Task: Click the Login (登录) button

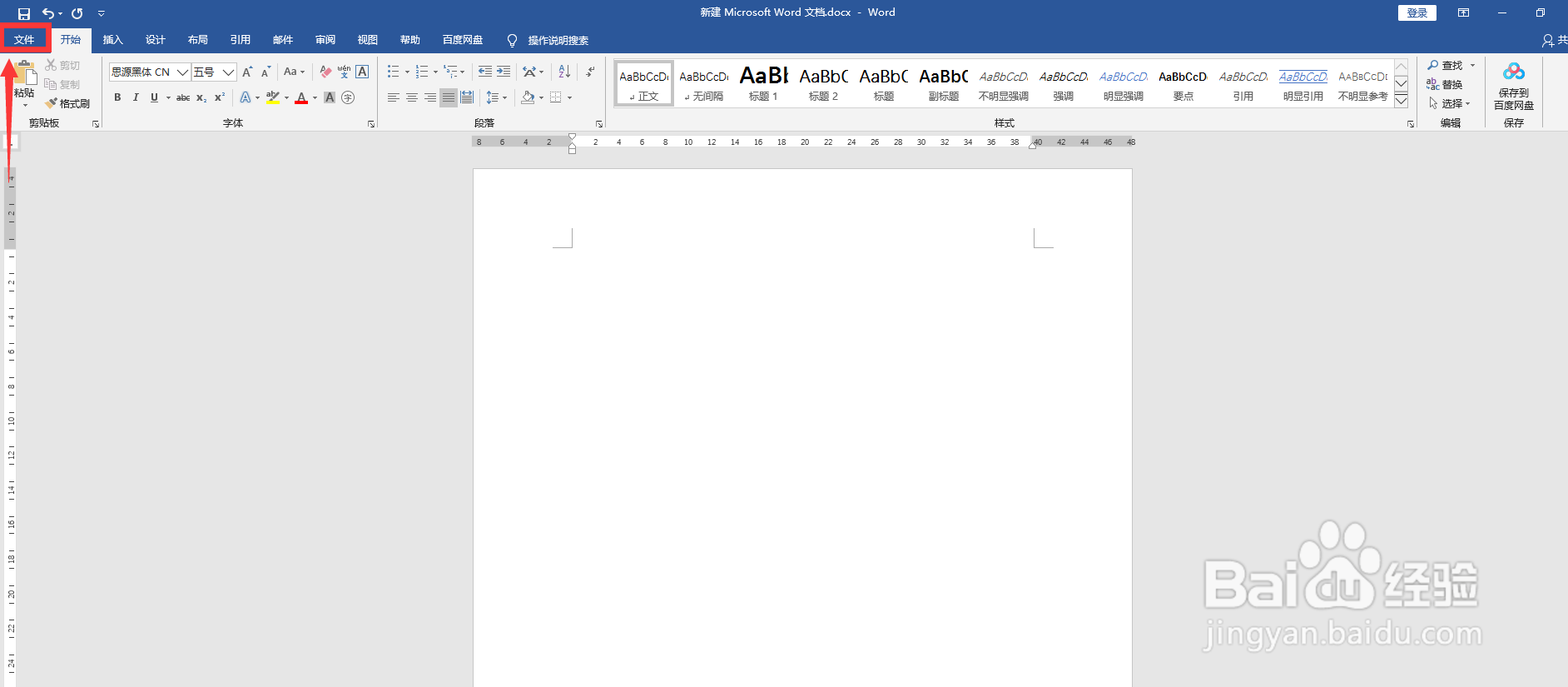Action: click(x=1417, y=12)
